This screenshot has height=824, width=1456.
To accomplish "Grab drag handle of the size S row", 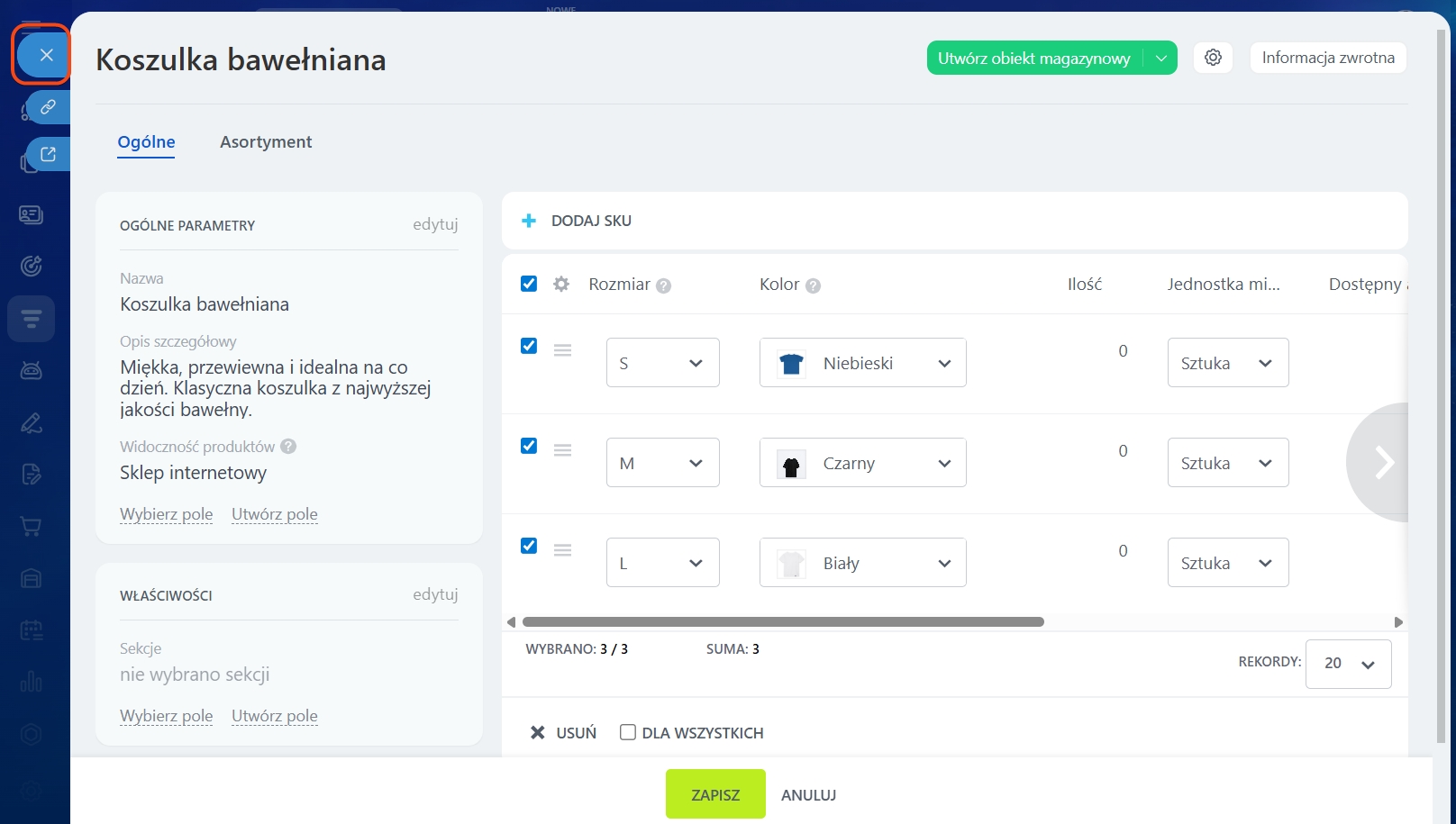I will tap(563, 350).
